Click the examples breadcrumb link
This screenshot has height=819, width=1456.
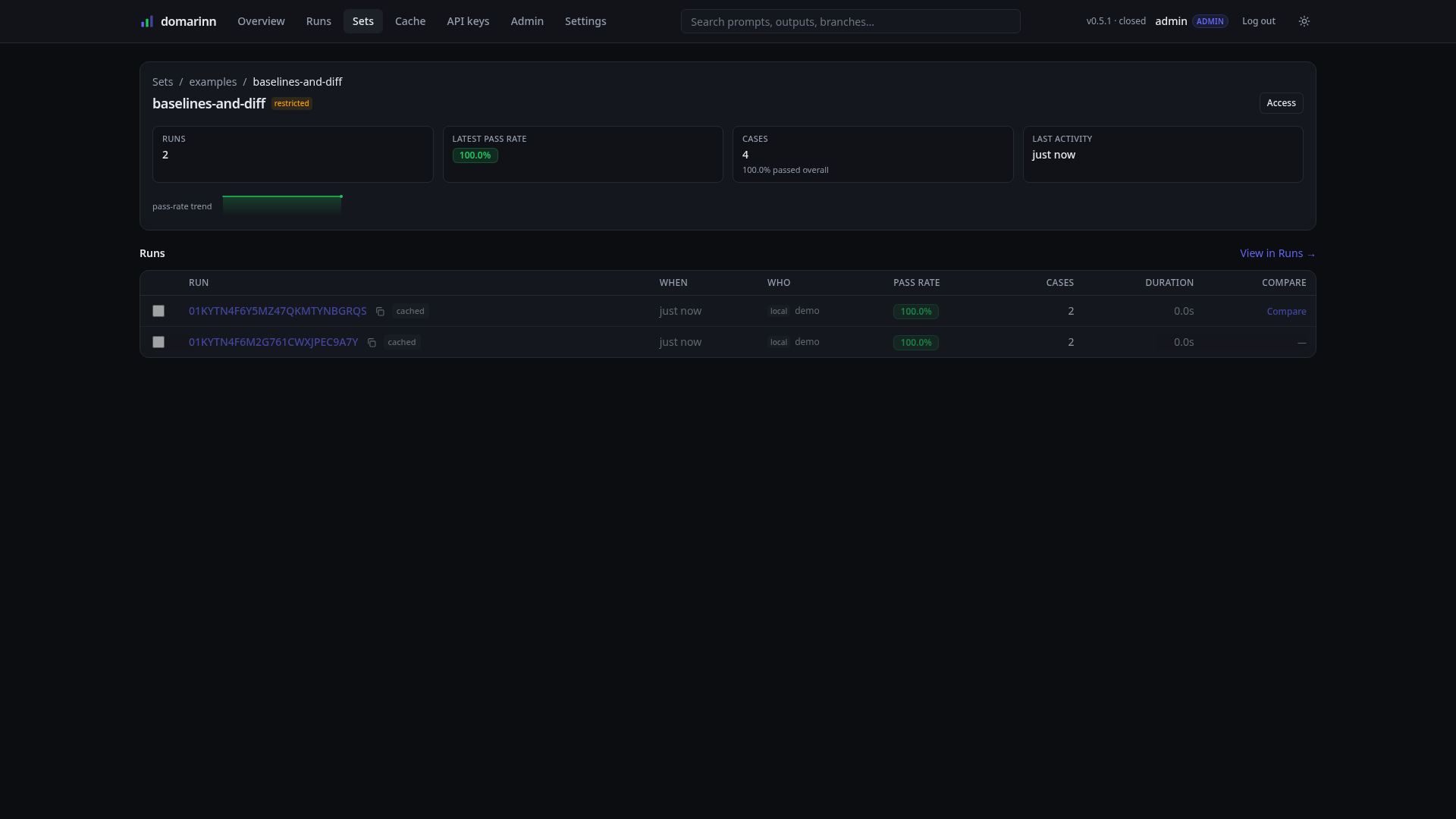[212, 82]
